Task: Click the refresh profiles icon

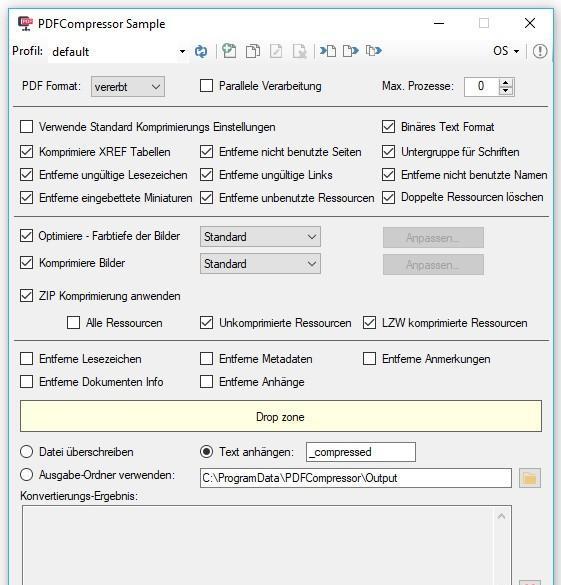Action: pos(201,51)
